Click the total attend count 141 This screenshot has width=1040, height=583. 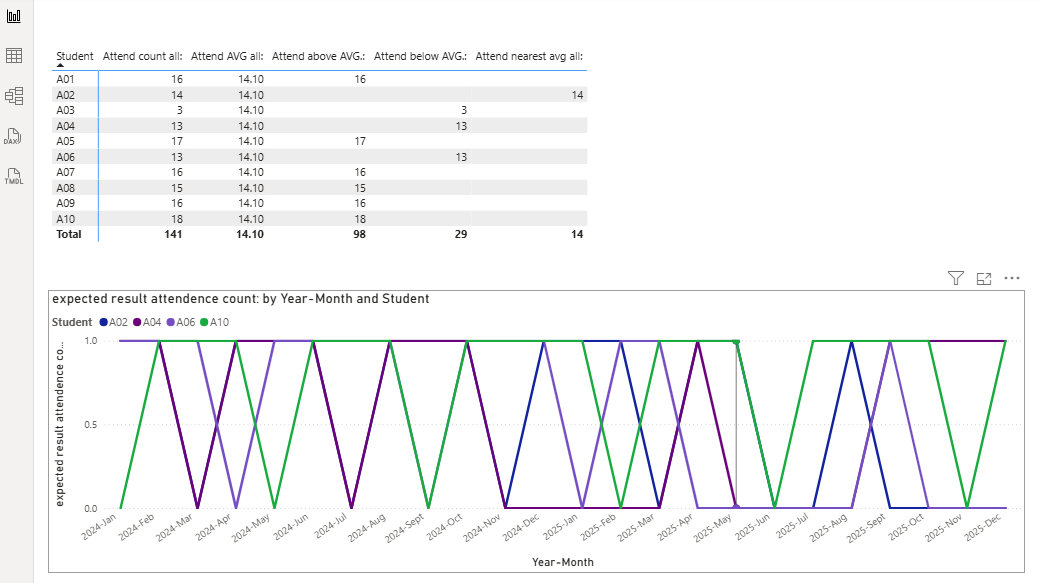coord(173,234)
